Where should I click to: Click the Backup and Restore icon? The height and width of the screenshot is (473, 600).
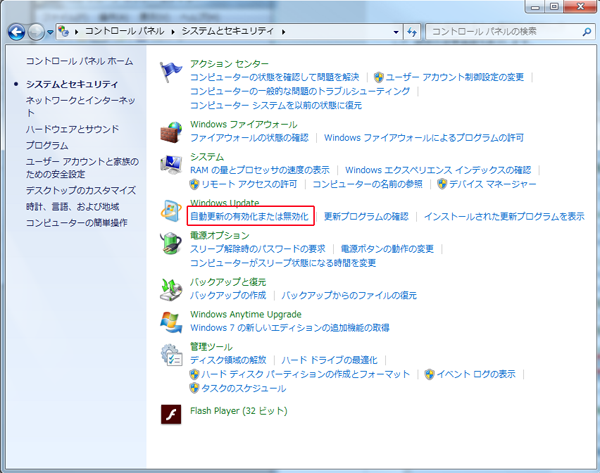[171, 289]
